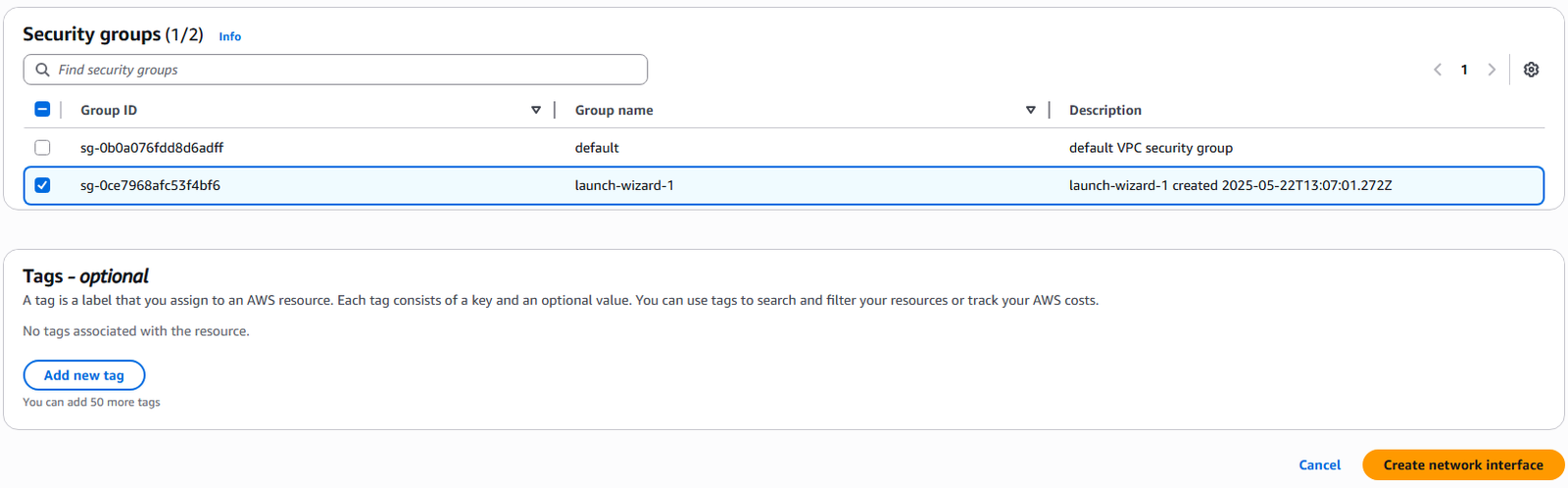Screen dimensions: 1568x488
Task: Click the sg-0ce7968afc53f4bf6 group ID
Action: click(150, 185)
